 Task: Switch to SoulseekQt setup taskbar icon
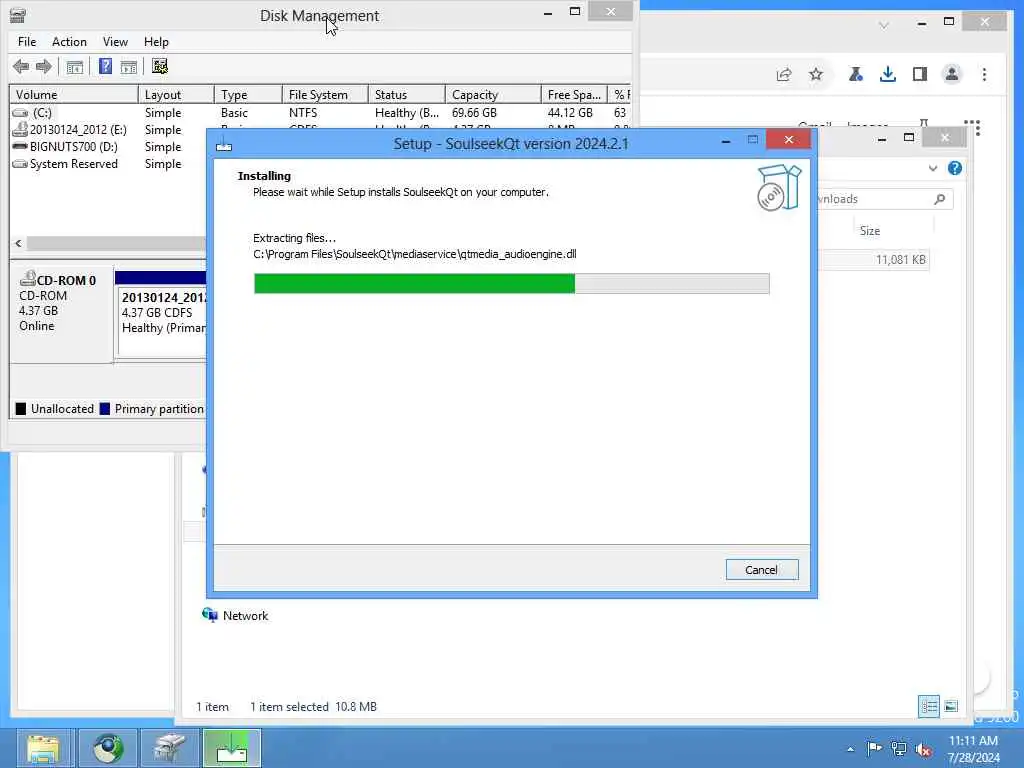(x=232, y=748)
